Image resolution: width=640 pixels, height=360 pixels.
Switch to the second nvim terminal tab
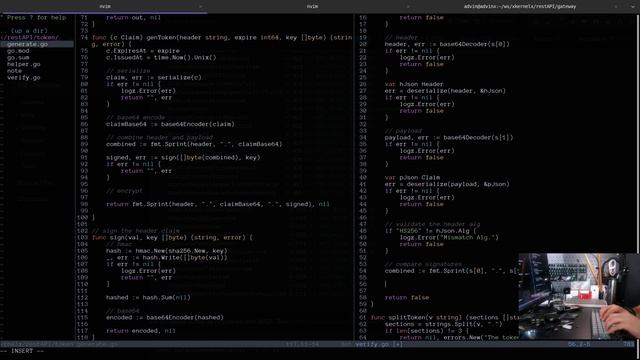(312, 7)
